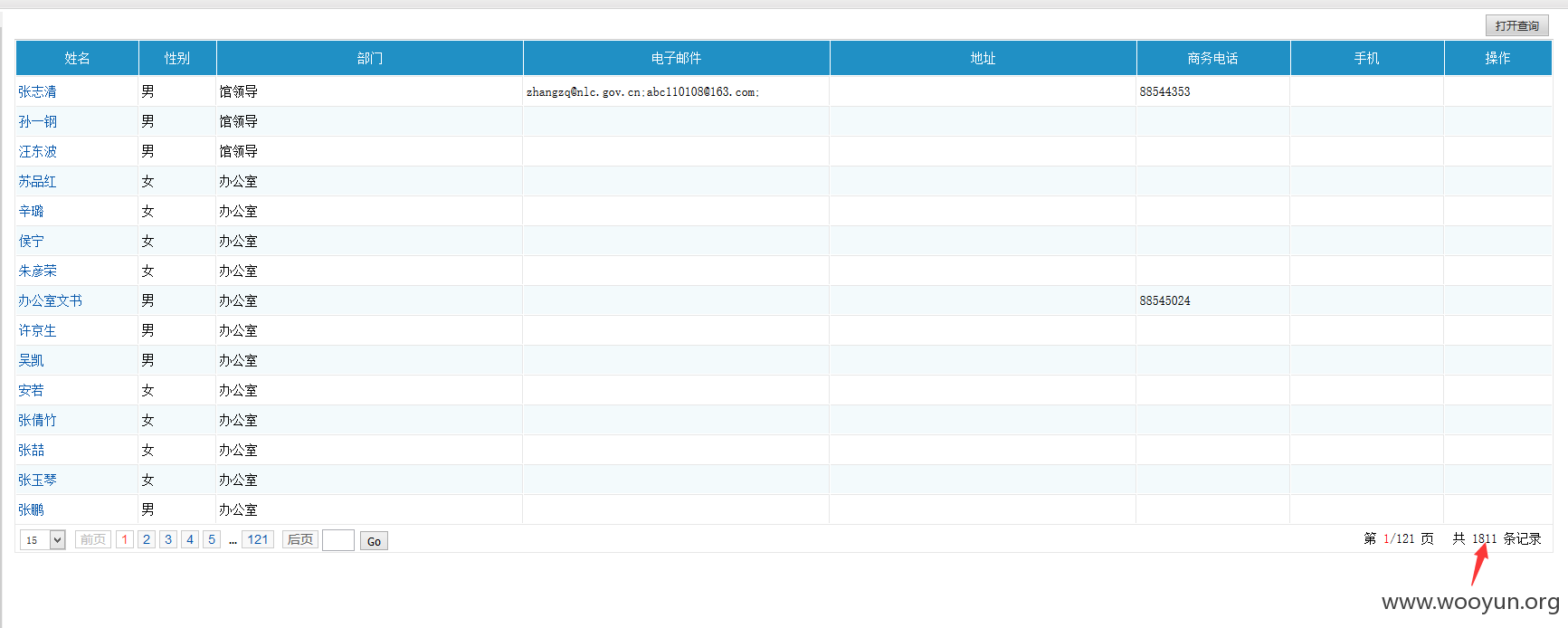
Task: Click the 地址 column header
Action: point(983,58)
